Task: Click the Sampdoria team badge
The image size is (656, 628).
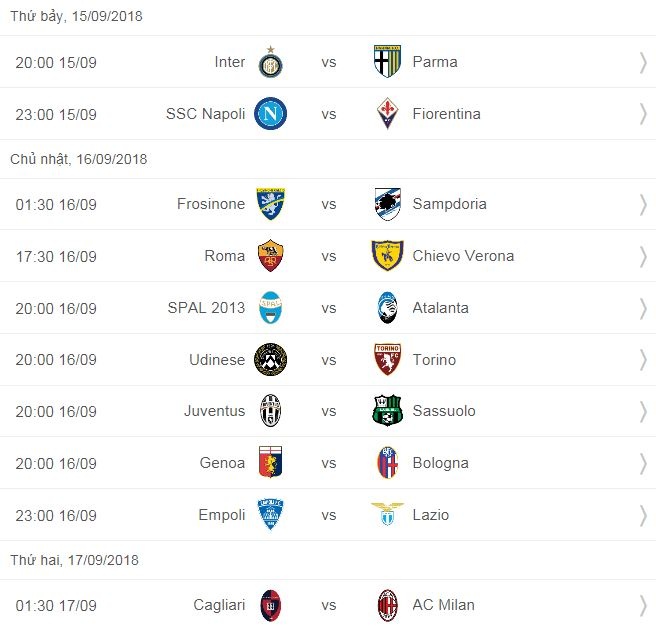Action: point(387,204)
